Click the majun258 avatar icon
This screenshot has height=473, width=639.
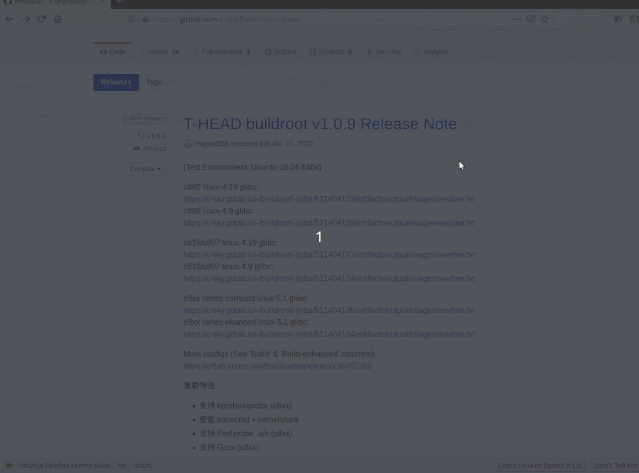(x=188, y=144)
